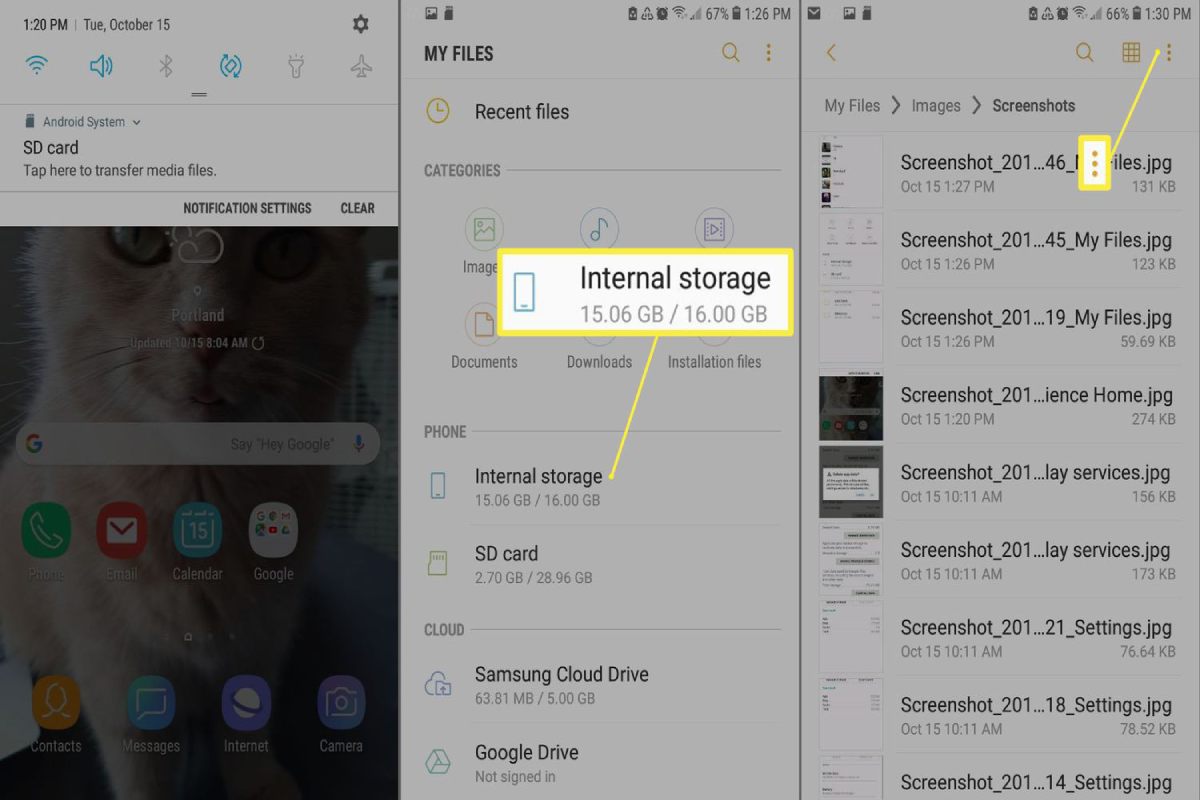Search files in MY FILES screen
Viewport: 1200px width, 800px height.
click(731, 53)
